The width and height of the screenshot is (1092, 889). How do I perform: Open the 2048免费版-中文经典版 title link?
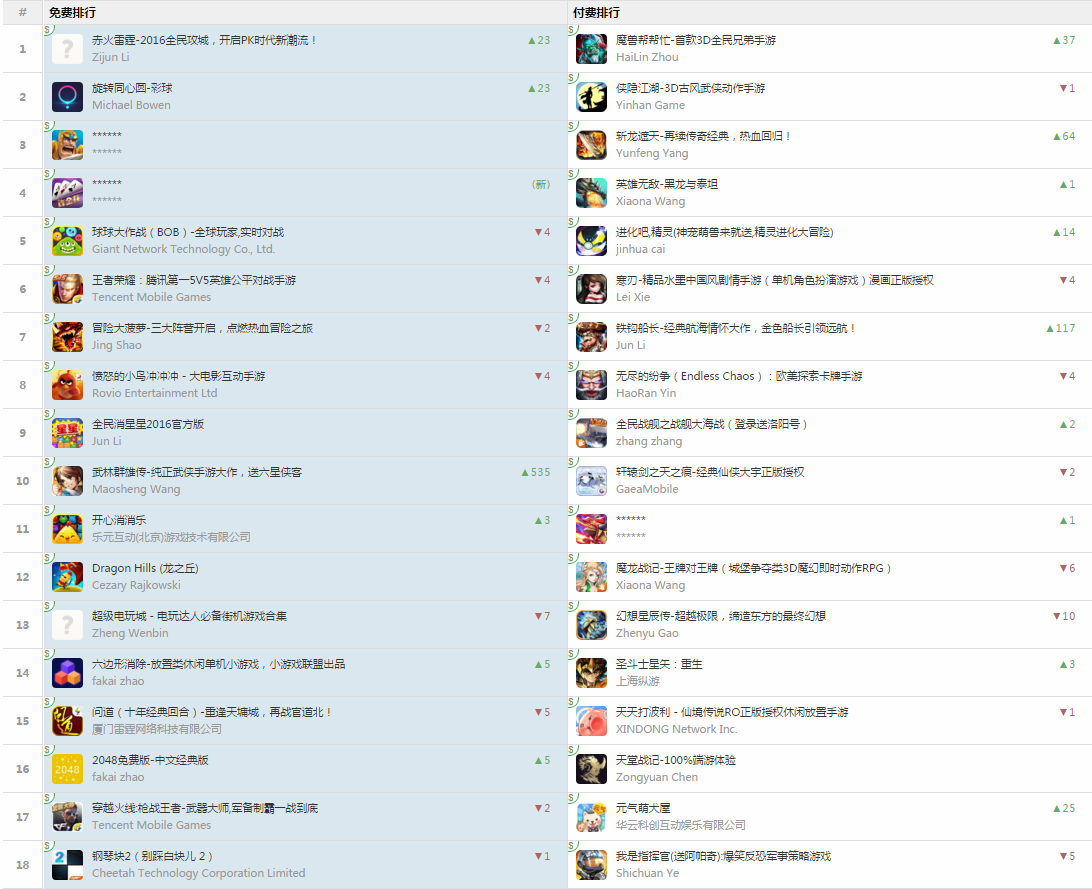150,761
